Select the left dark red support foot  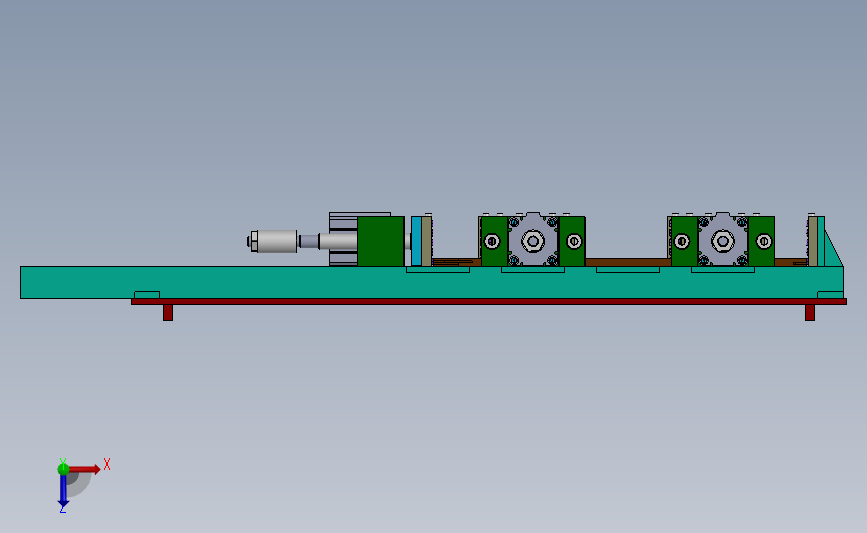(x=168, y=312)
